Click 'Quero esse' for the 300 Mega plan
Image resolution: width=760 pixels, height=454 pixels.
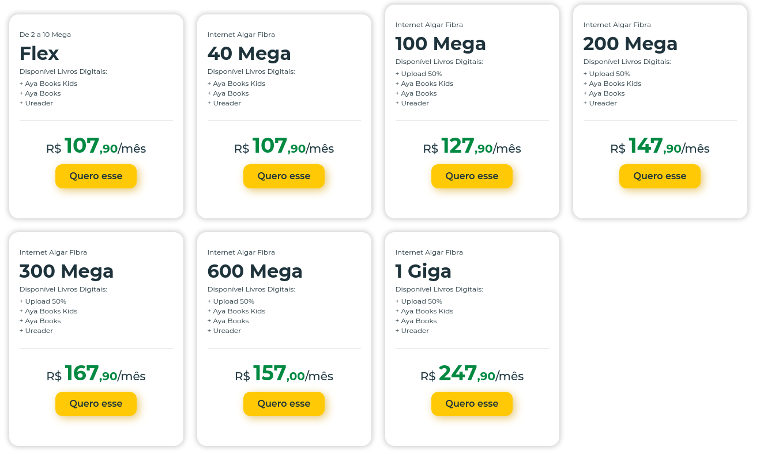[96, 404]
